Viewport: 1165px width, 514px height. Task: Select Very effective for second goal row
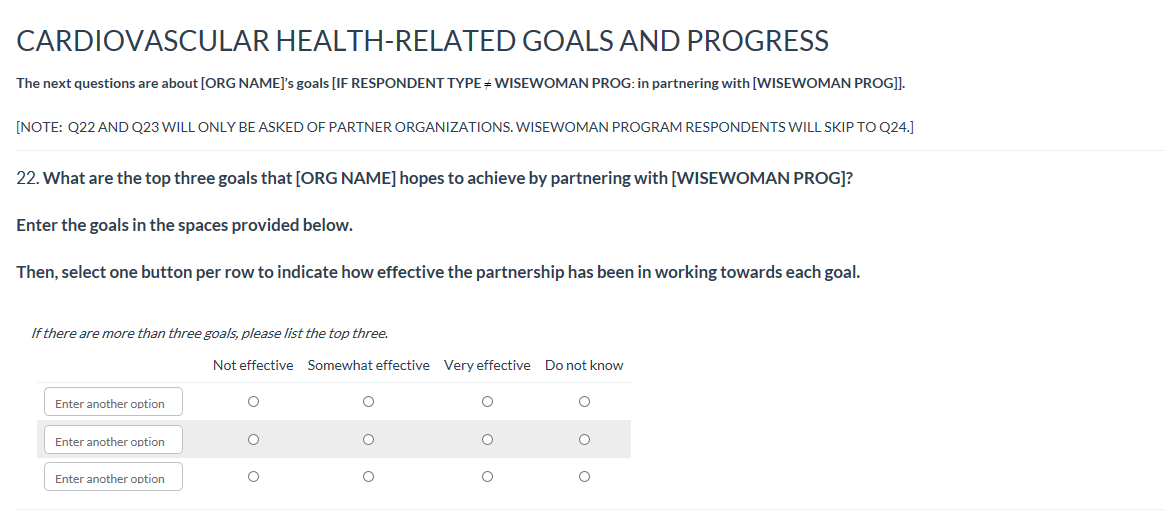point(487,439)
